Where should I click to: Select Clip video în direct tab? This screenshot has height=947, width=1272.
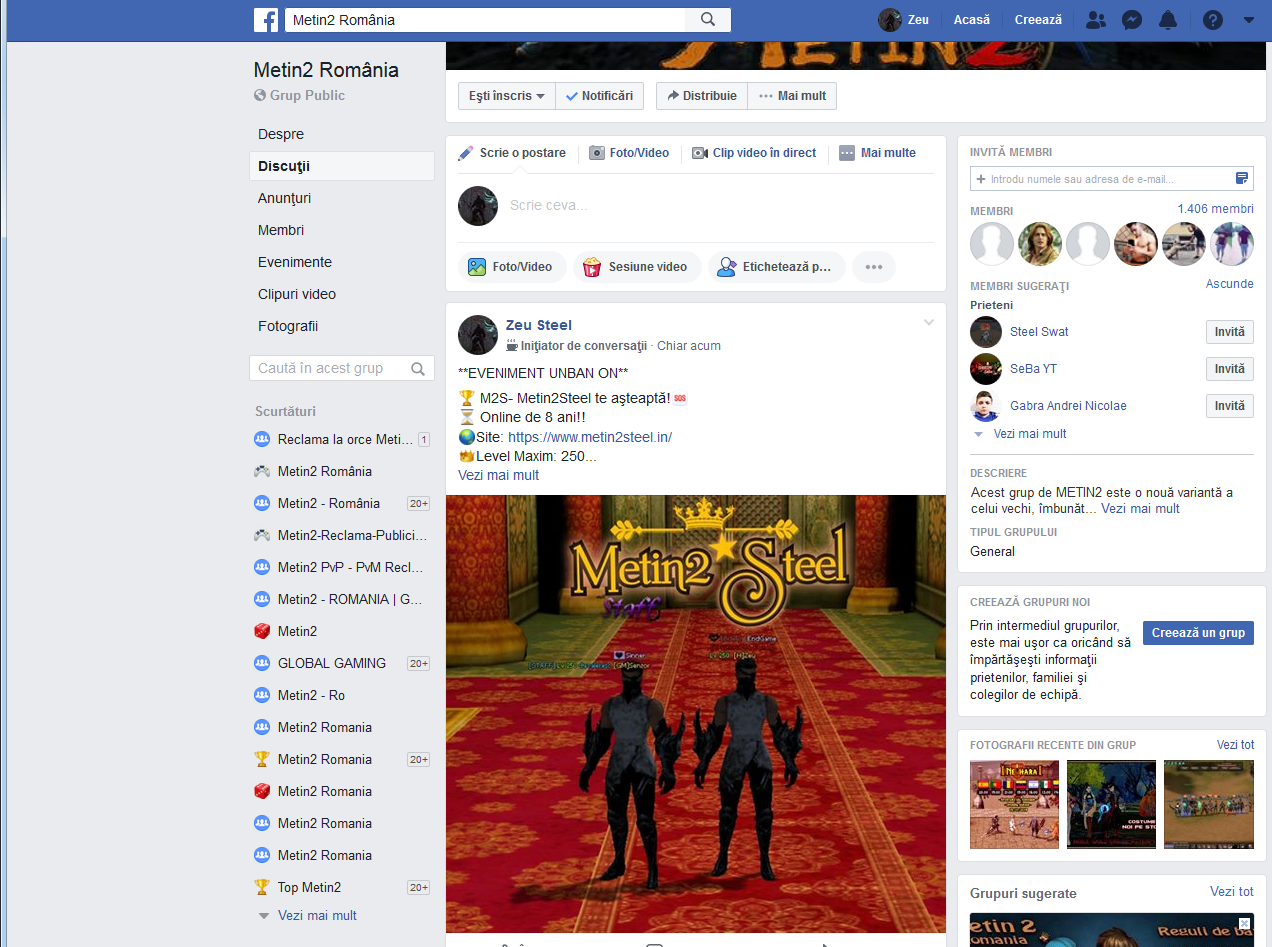pos(754,153)
